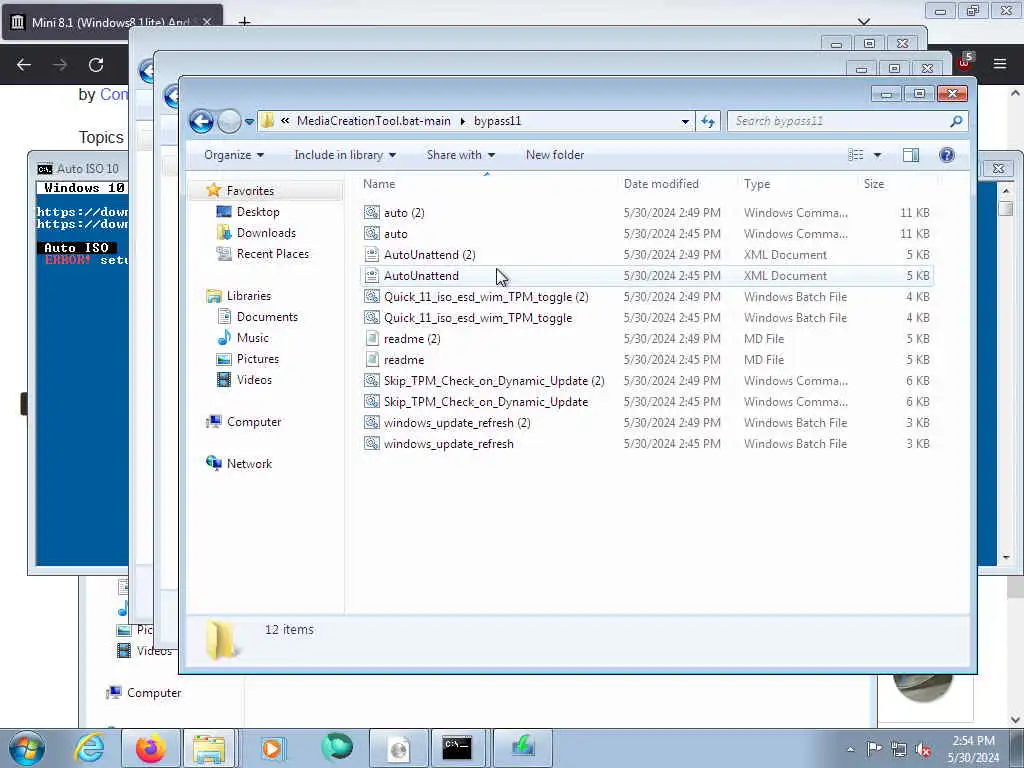This screenshot has width=1024, height=768.
Task: Open the Windows Start button
Action: [x=27, y=748]
